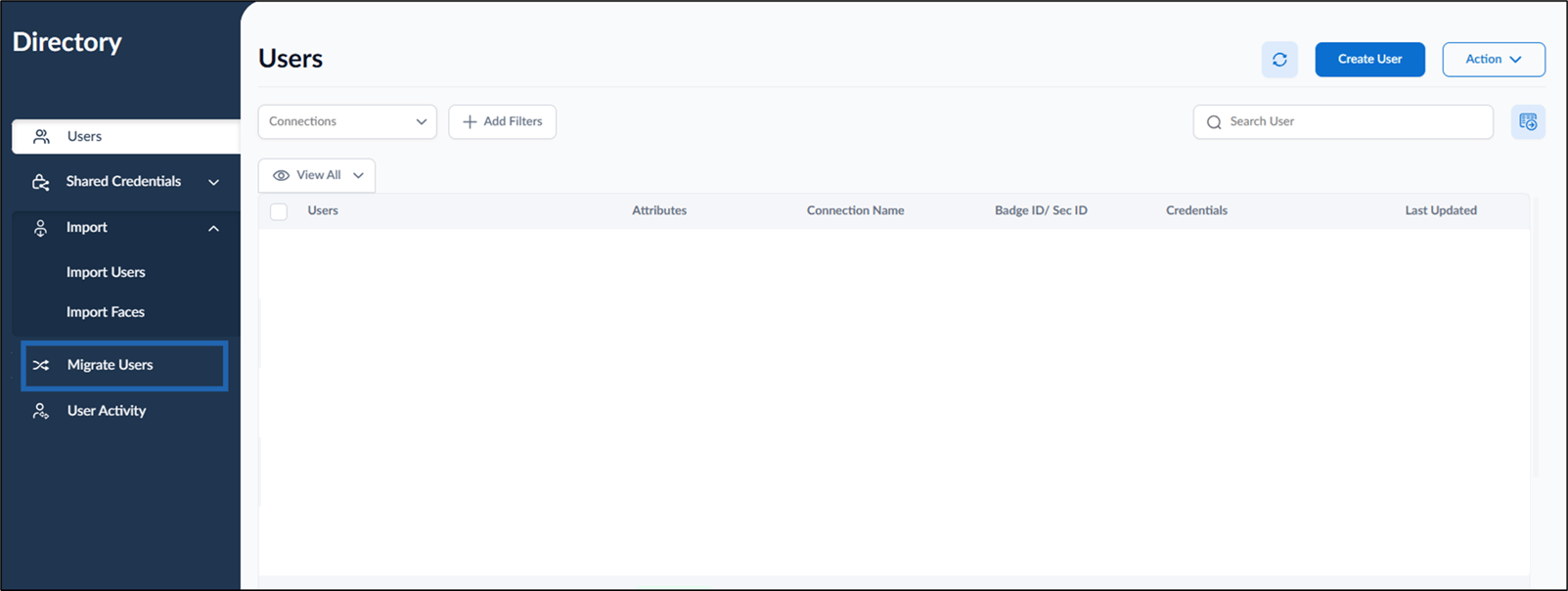
Task: Click the Attributes column header
Action: click(x=659, y=211)
